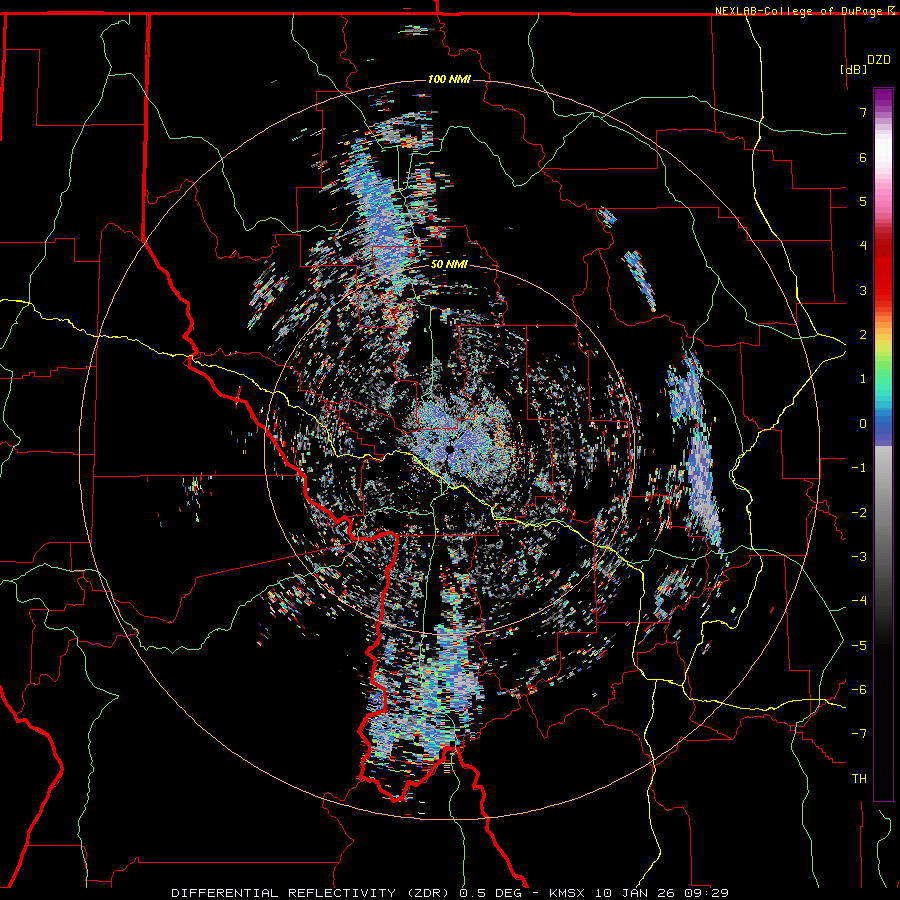Viewport: 900px width, 900px height.
Task: Click the TH threshold label on the scale
Action: (x=859, y=779)
